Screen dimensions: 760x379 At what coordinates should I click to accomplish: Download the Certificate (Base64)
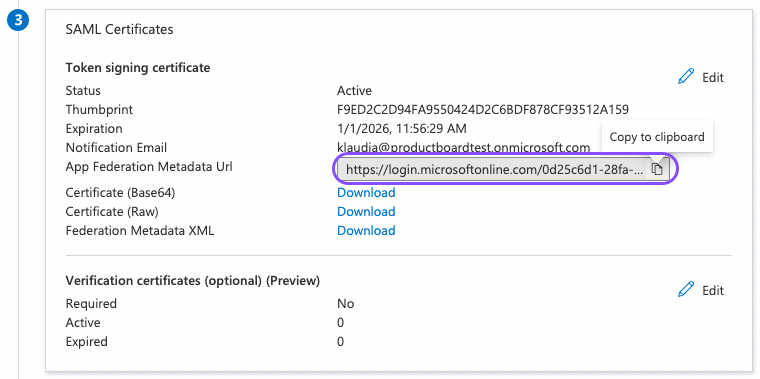[x=366, y=192]
